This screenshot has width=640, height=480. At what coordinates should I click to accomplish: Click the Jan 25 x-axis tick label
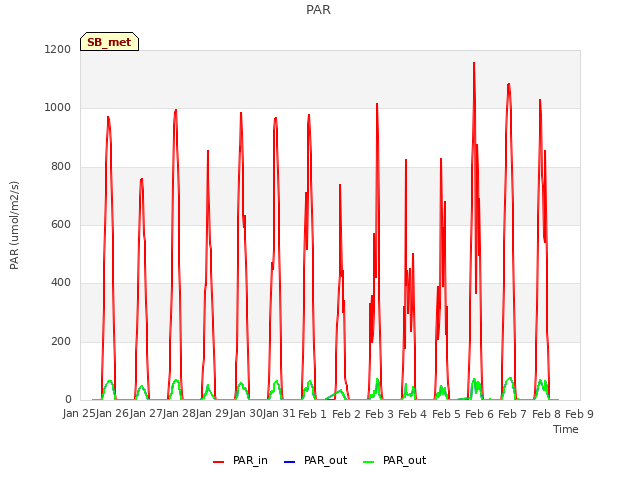coord(79,413)
